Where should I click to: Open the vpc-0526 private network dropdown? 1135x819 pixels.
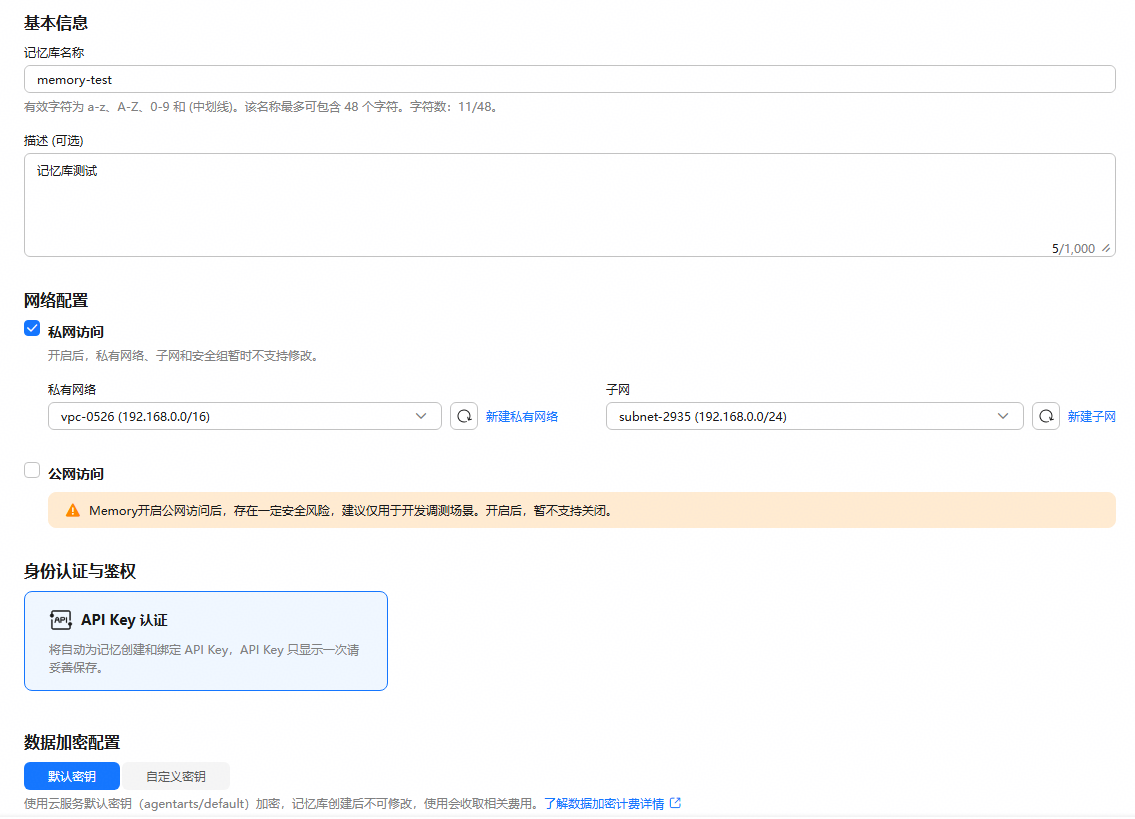(x=245, y=416)
